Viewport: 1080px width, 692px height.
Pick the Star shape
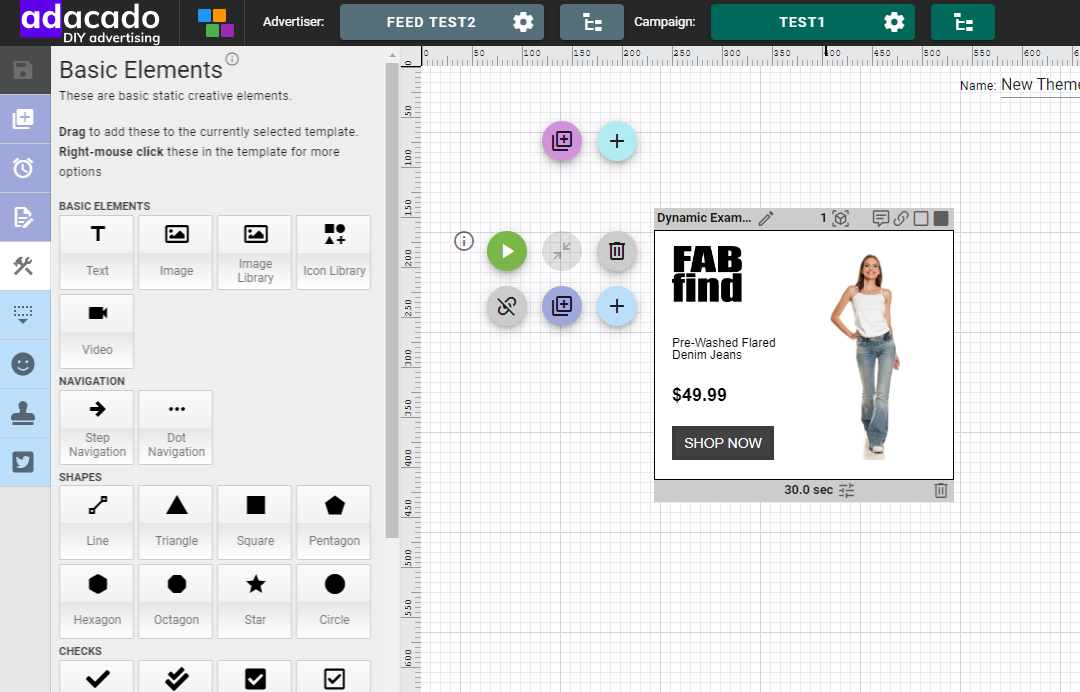(255, 601)
